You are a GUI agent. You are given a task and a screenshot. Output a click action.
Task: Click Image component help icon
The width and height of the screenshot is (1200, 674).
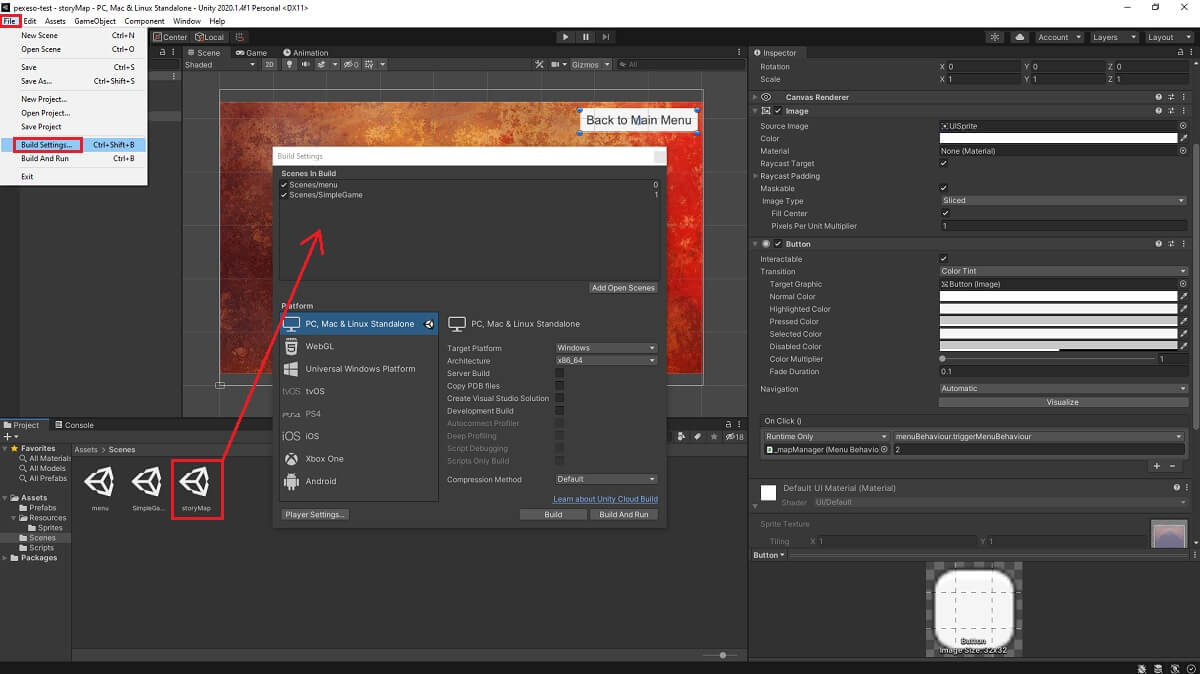pos(1157,110)
